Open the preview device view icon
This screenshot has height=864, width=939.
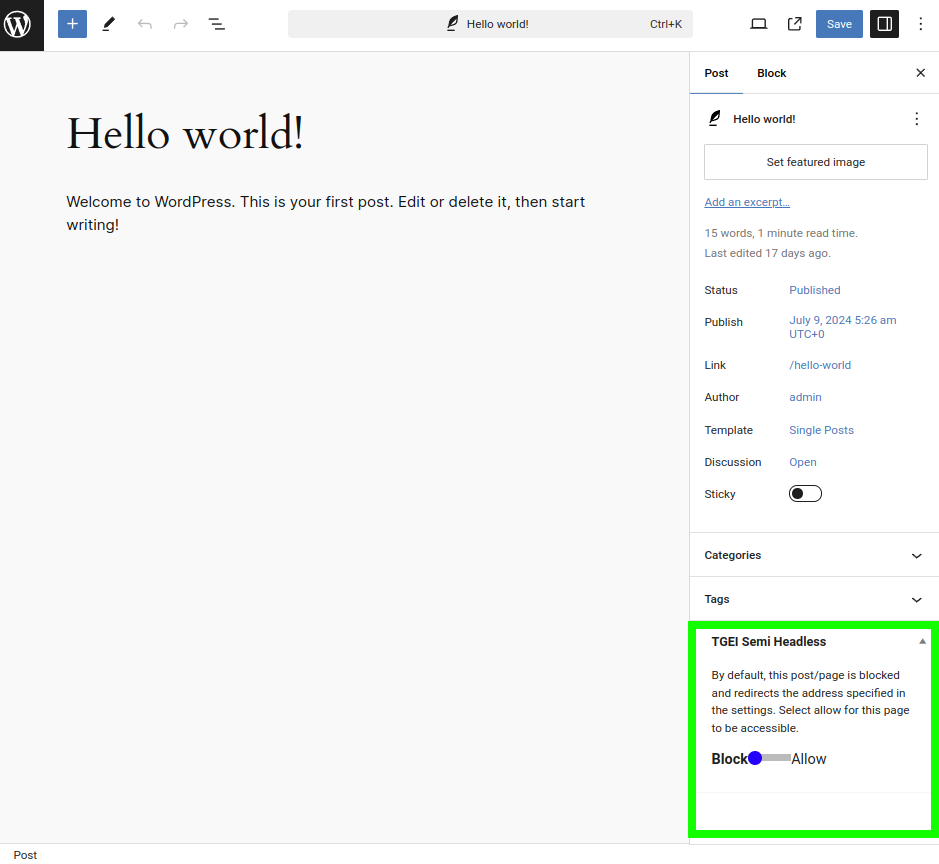click(759, 24)
